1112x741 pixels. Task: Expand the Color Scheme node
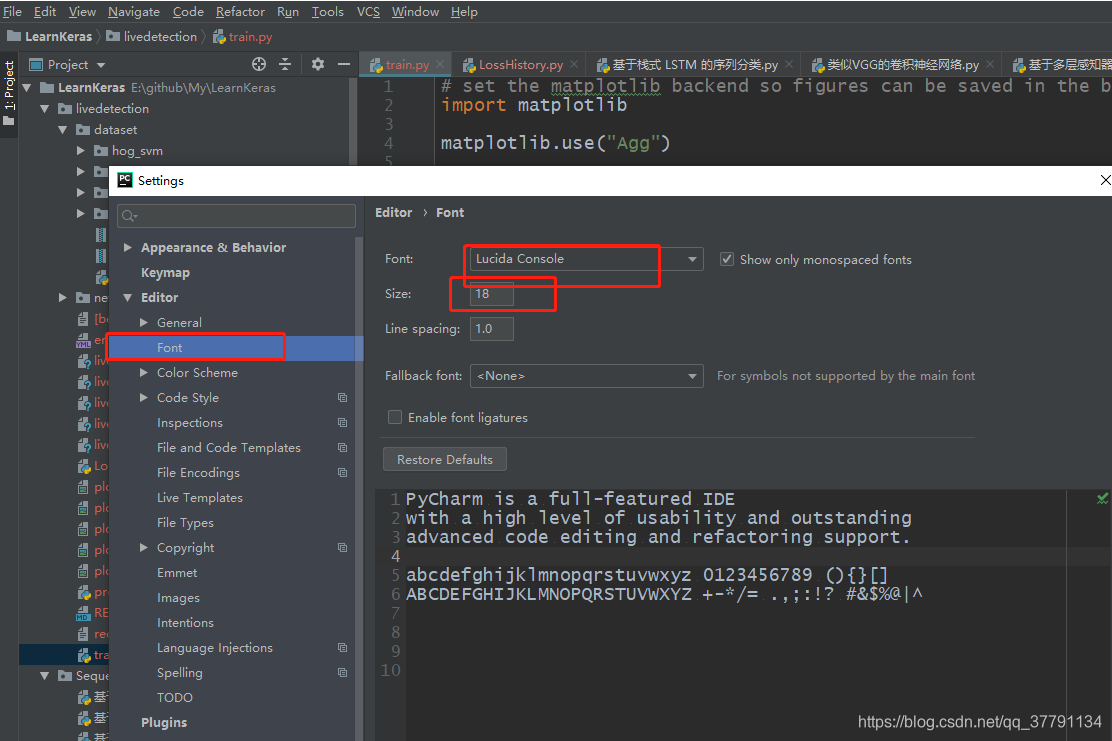144,372
